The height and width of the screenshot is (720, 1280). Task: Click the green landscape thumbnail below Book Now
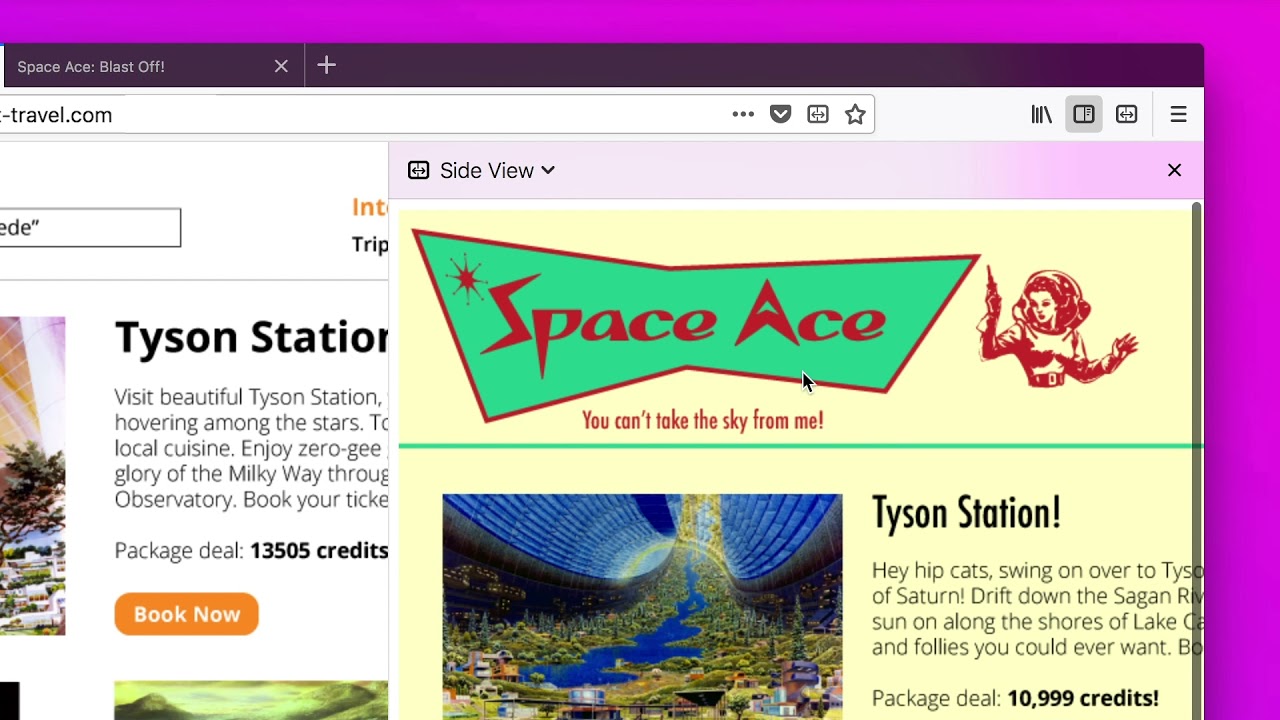pyautogui.click(x=251, y=700)
